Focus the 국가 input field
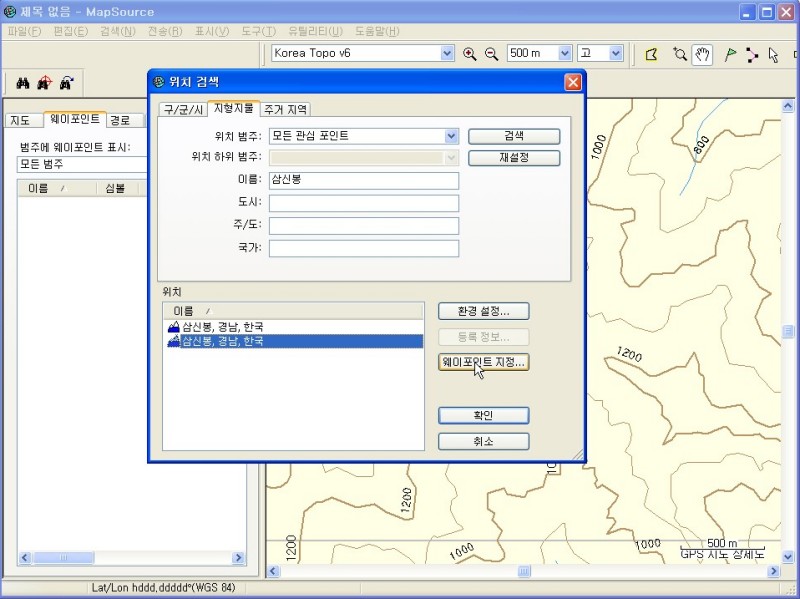 364,248
